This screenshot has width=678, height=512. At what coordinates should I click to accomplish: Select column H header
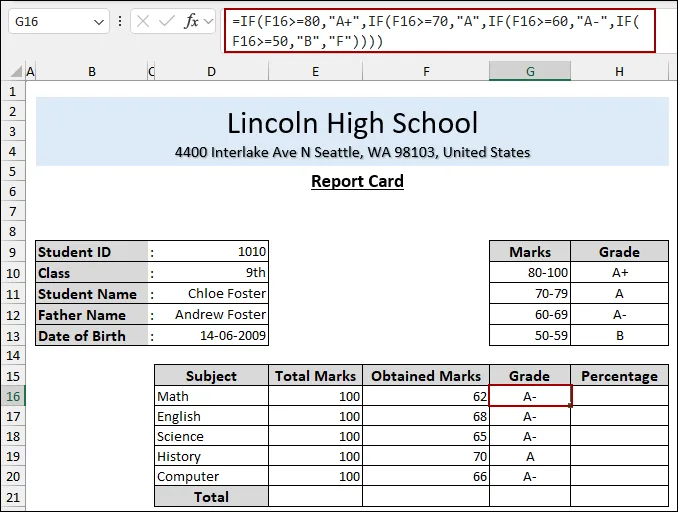point(619,71)
